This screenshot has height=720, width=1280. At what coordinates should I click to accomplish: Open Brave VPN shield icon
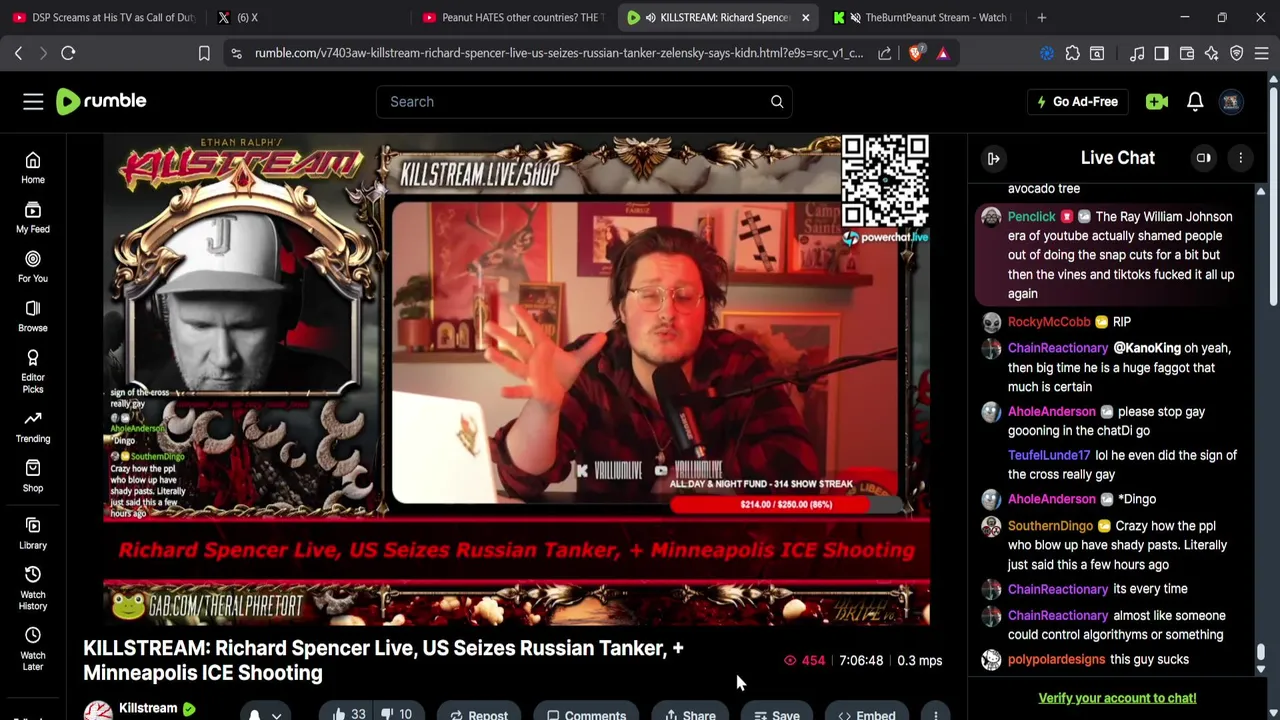(x=1237, y=53)
